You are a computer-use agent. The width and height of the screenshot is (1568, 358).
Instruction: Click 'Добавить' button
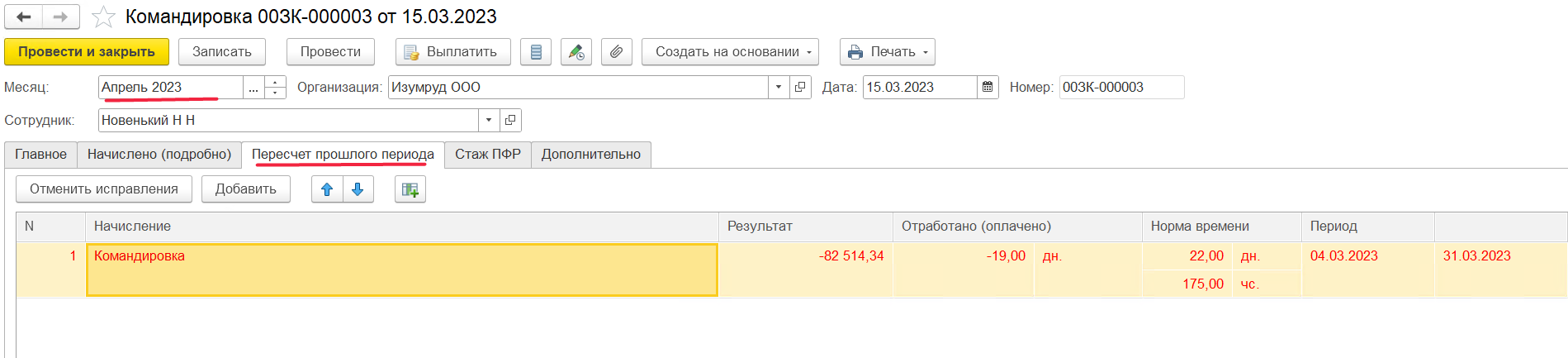pos(246,189)
